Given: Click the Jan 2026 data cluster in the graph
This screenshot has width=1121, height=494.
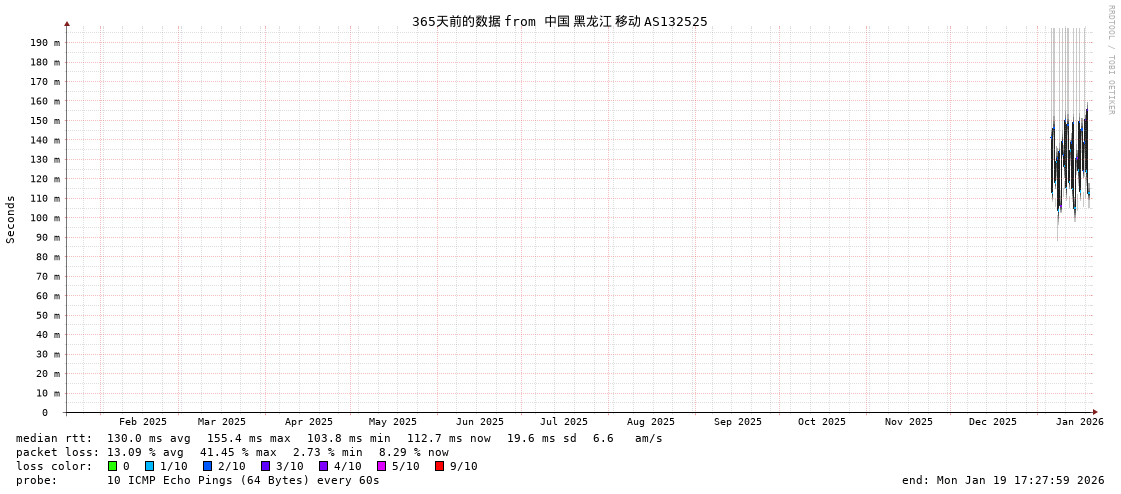Looking at the screenshot, I should tap(1070, 160).
